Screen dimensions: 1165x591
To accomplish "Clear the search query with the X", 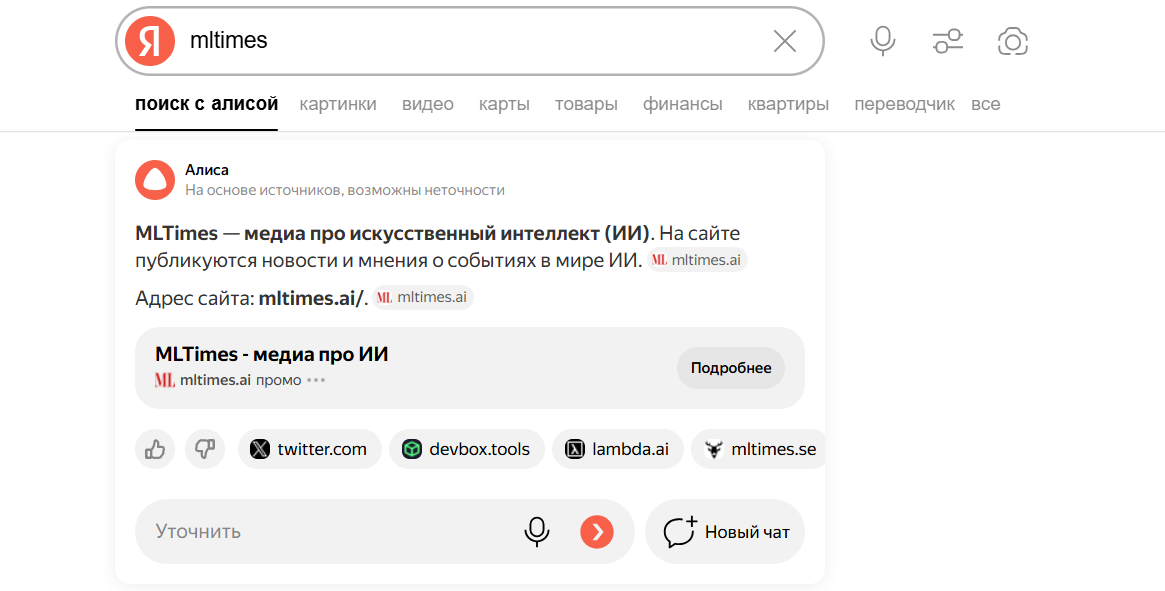I will [x=785, y=41].
